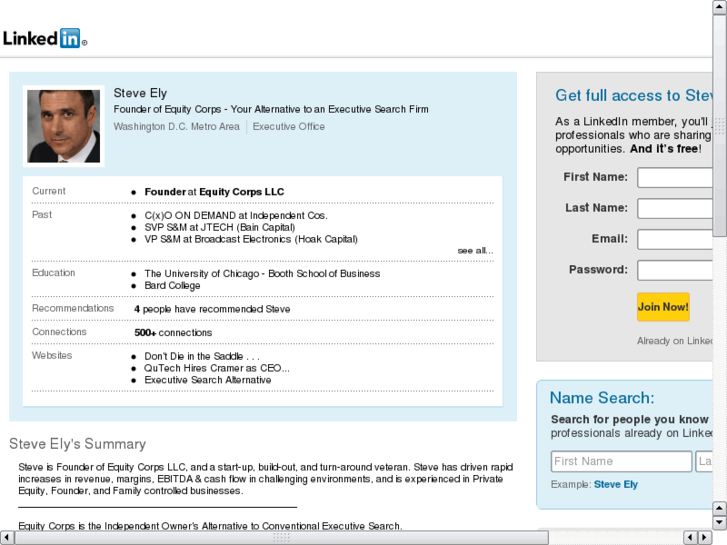
Task: Click the Name Search First Name box
Action: pyautogui.click(x=621, y=461)
